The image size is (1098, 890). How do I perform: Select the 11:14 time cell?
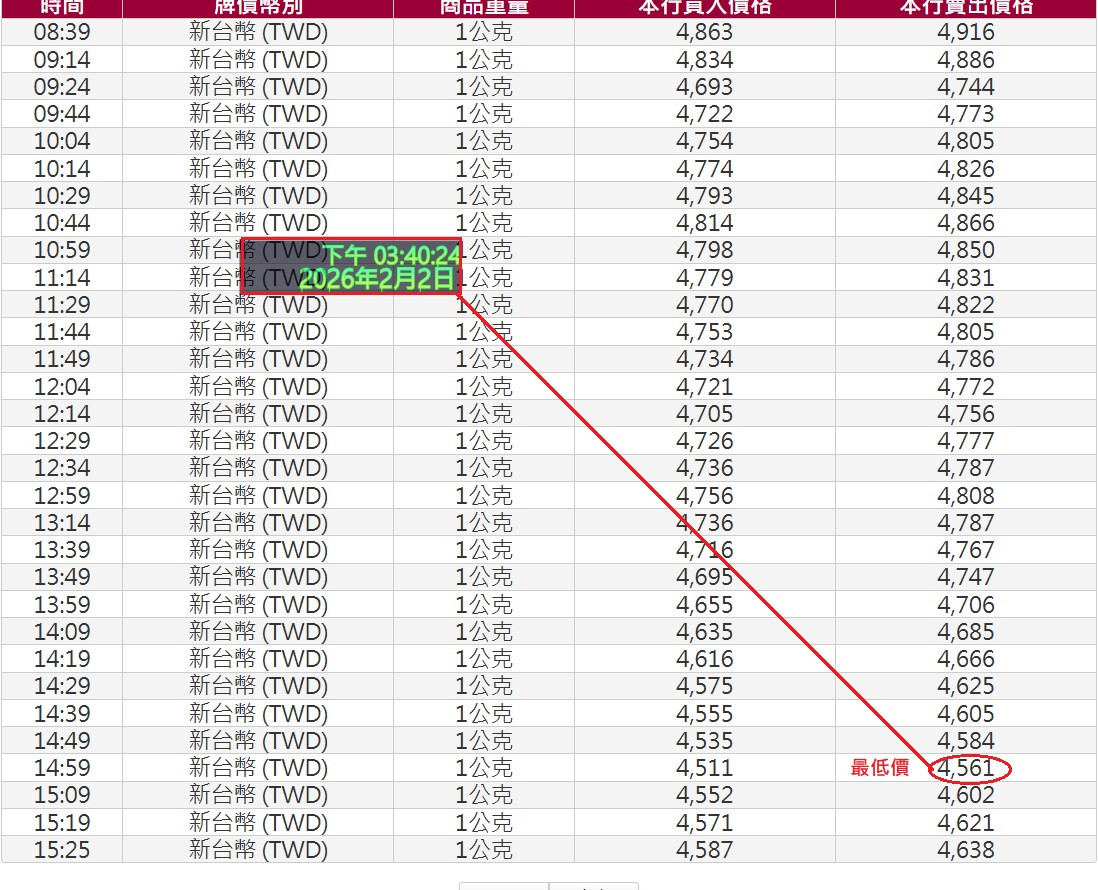pos(62,278)
